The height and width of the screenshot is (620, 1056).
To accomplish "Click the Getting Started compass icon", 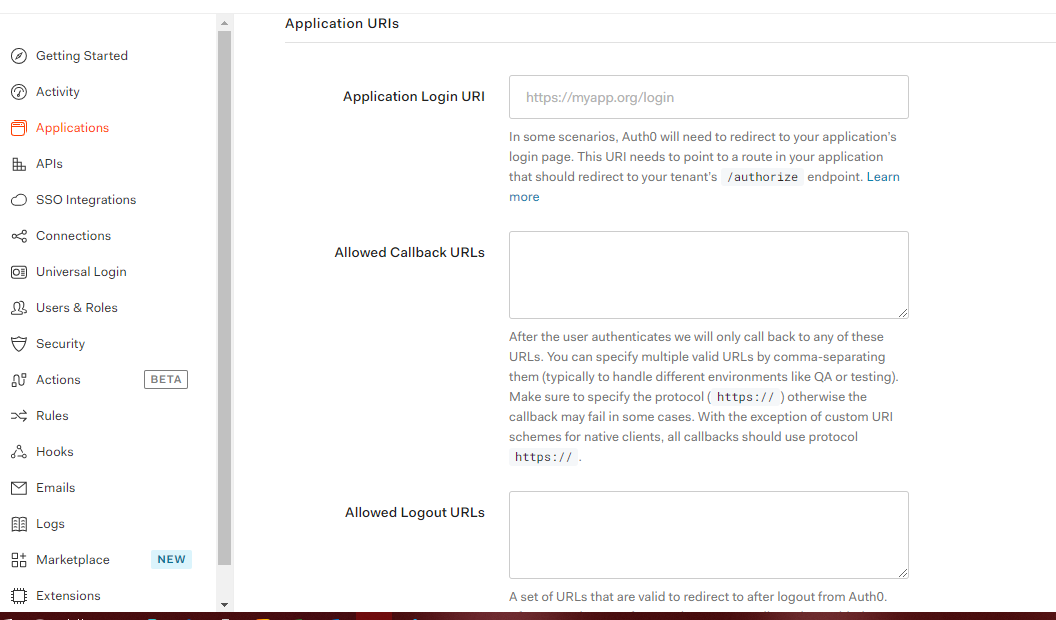I will click(x=19, y=56).
